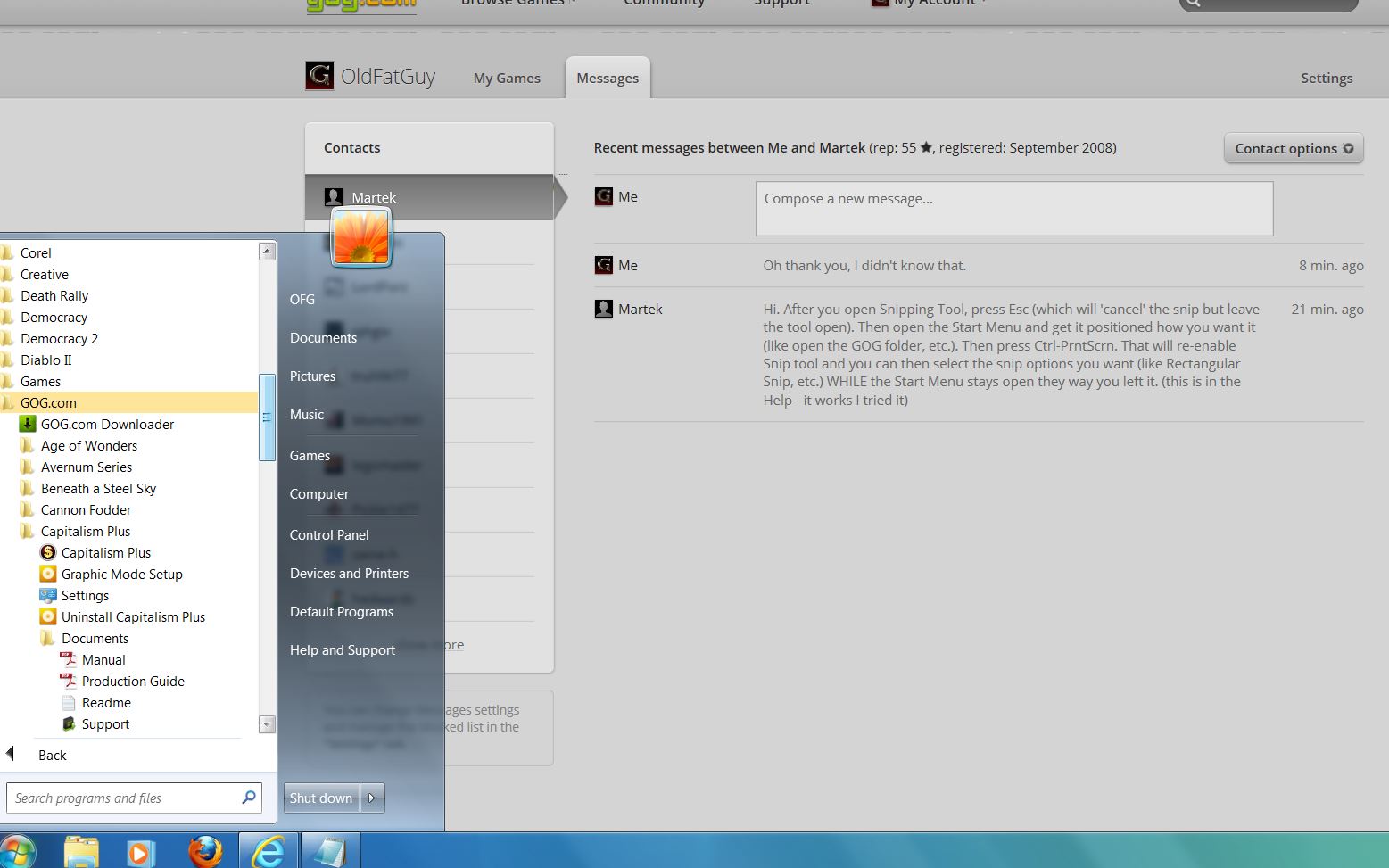Select the Martek contact row

click(x=429, y=197)
